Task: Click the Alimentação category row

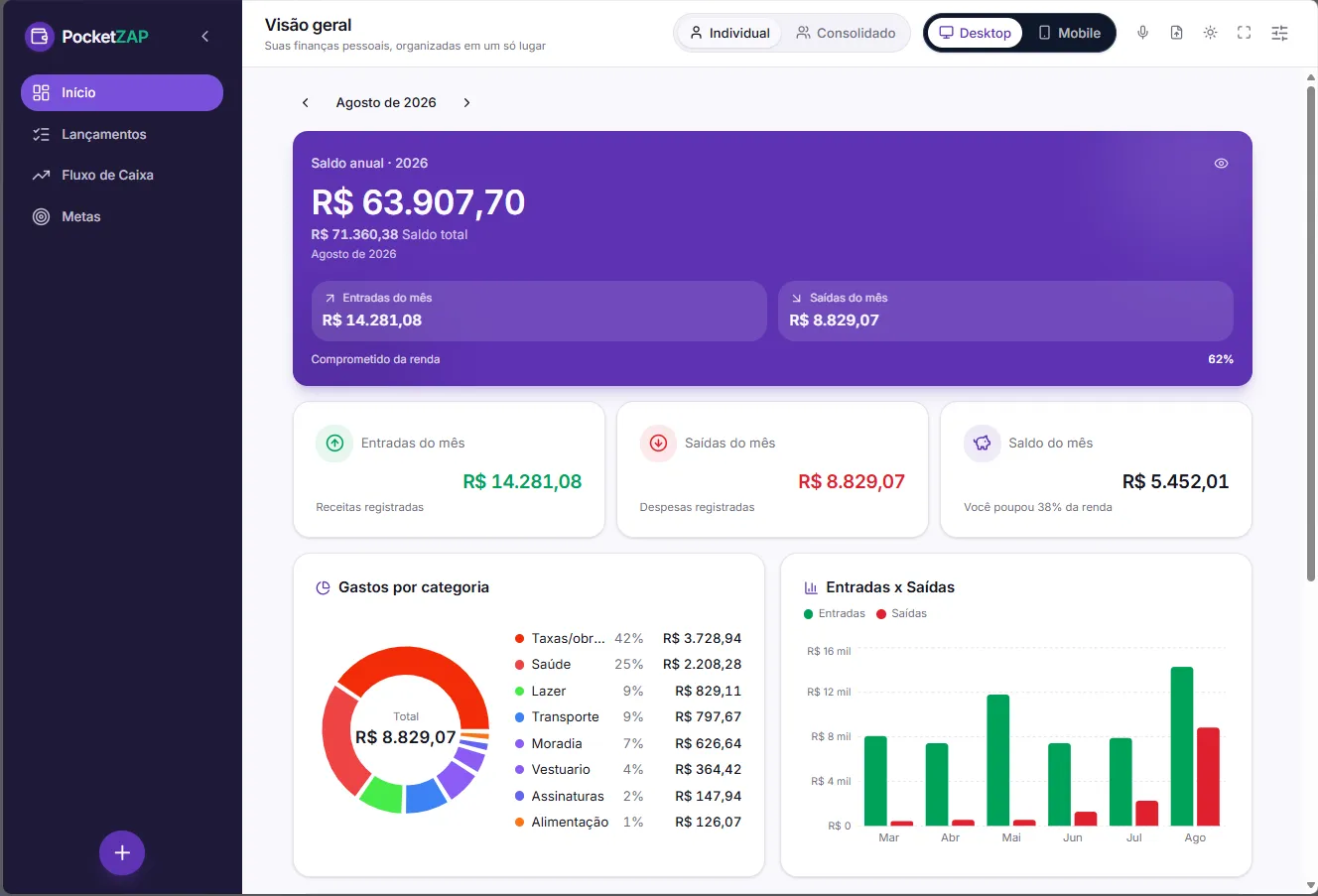Action: pos(628,822)
